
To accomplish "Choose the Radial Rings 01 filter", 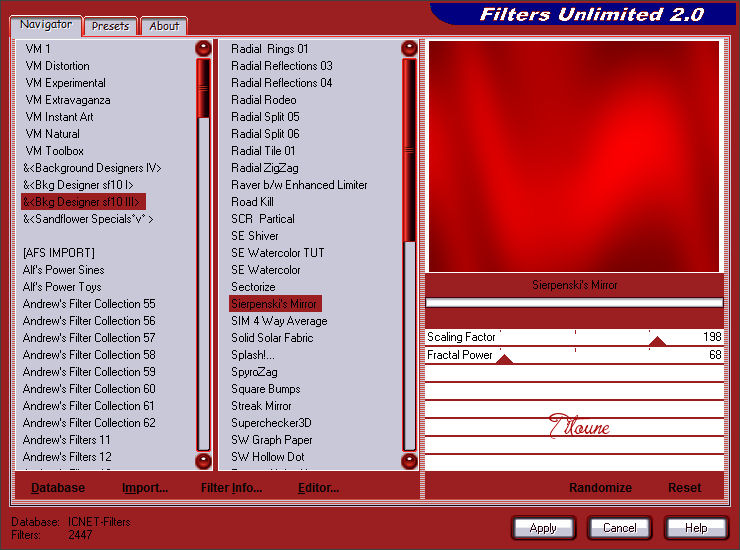I will coord(269,49).
